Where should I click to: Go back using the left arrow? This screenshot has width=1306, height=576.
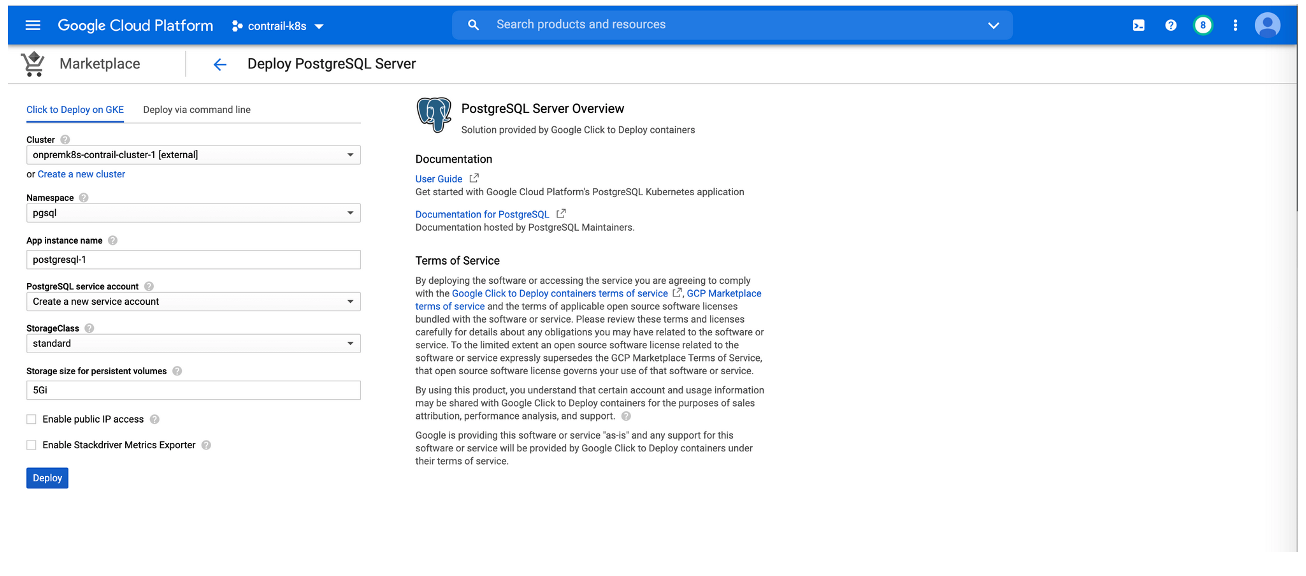click(220, 64)
